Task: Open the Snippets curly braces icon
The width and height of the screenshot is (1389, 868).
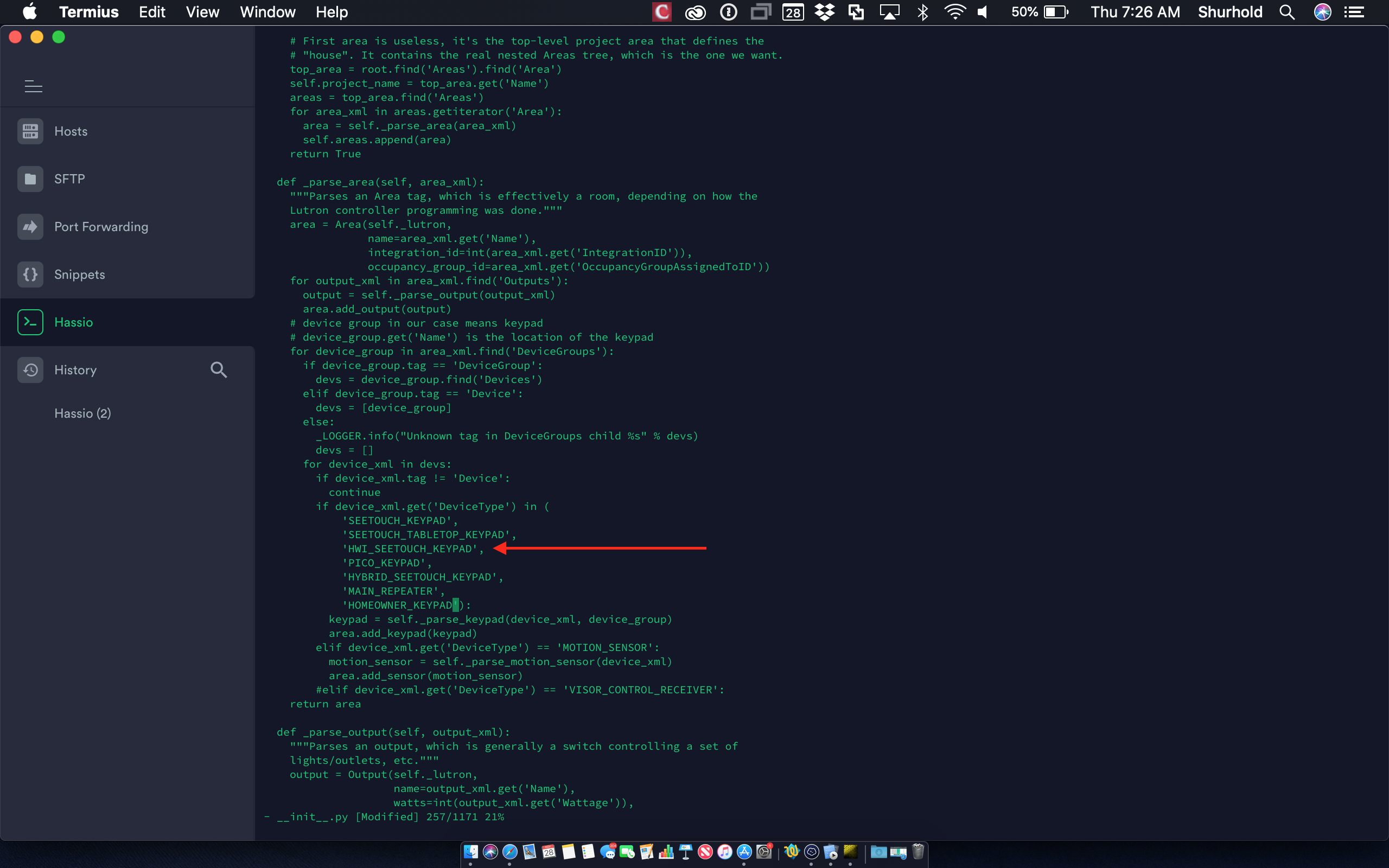Action: click(x=30, y=275)
